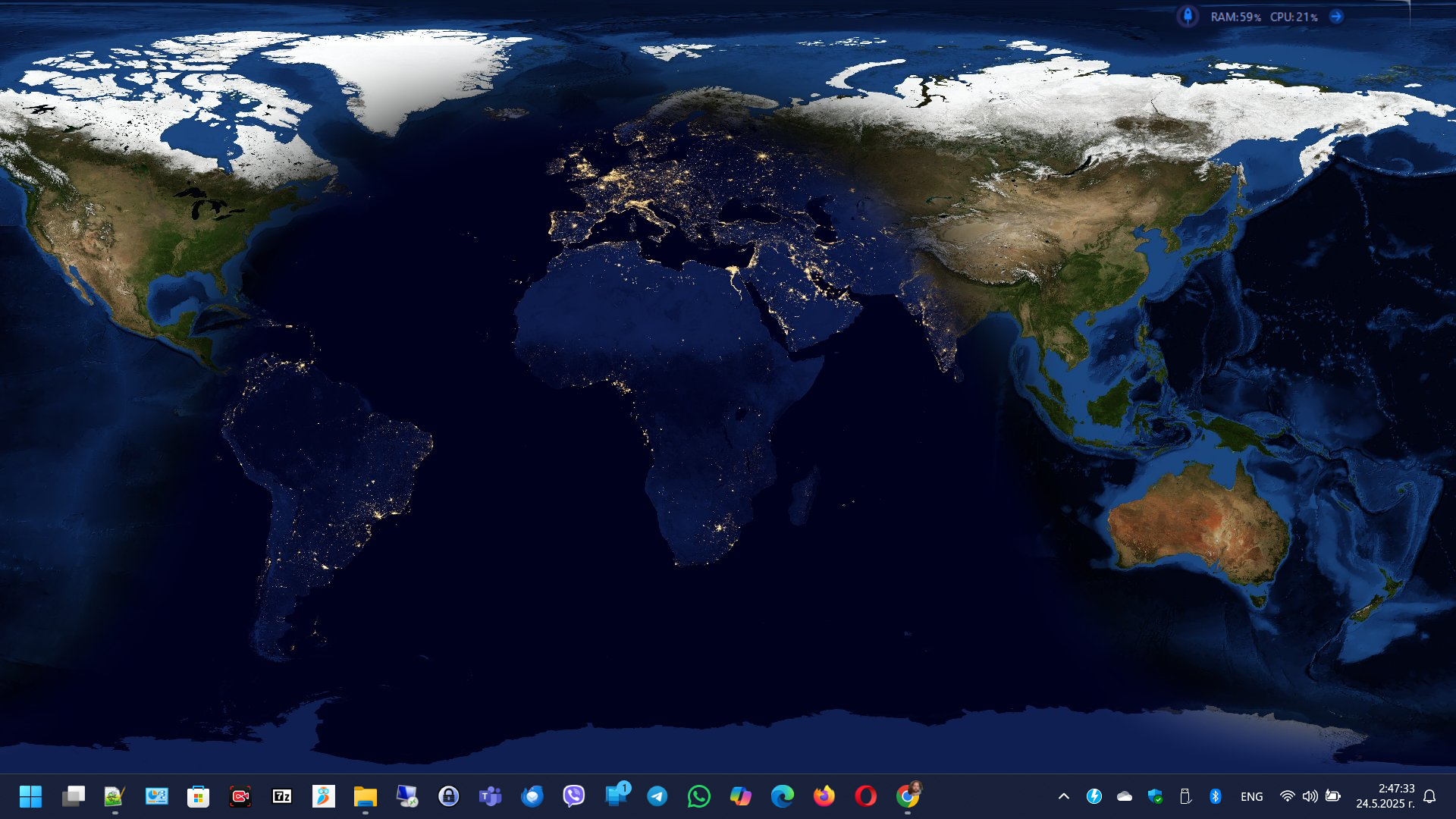The height and width of the screenshot is (819, 1456).
Task: Open Task View on the taskbar
Action: [74, 796]
